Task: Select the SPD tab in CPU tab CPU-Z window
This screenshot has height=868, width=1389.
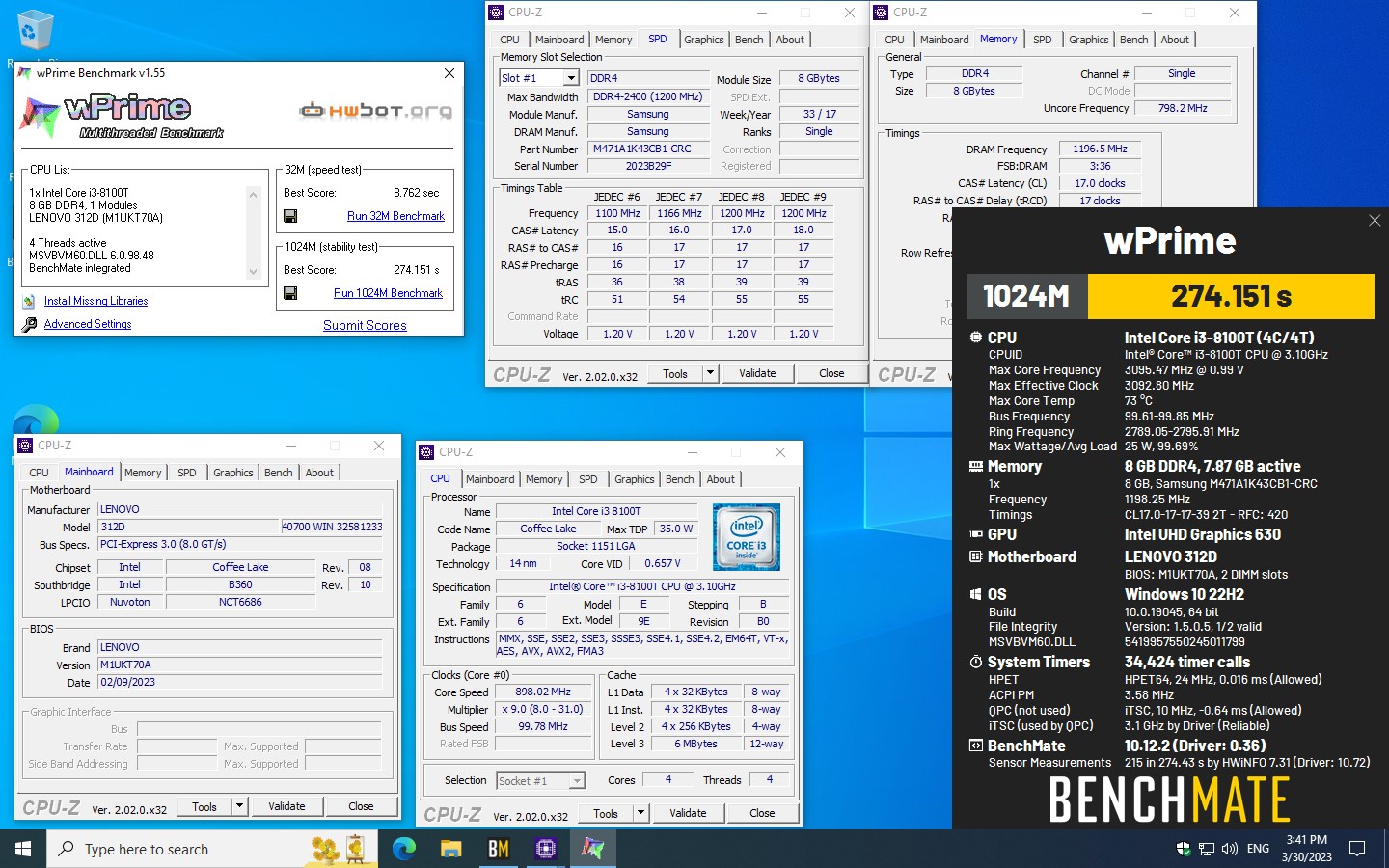Action: click(588, 479)
